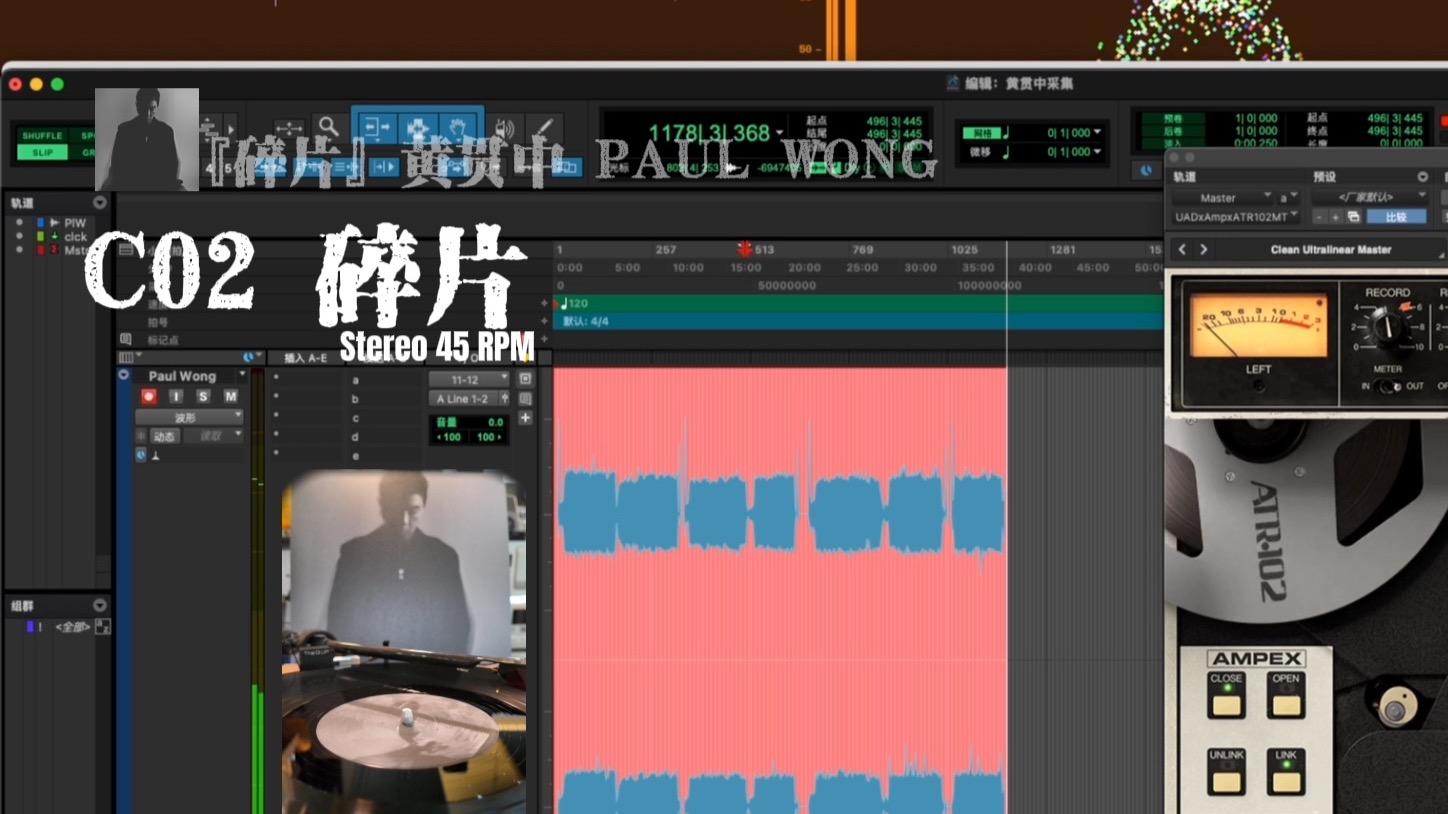This screenshot has width=1448, height=814.
Task: Click the 标记点 marker ruler icon
Action: click(x=126, y=340)
